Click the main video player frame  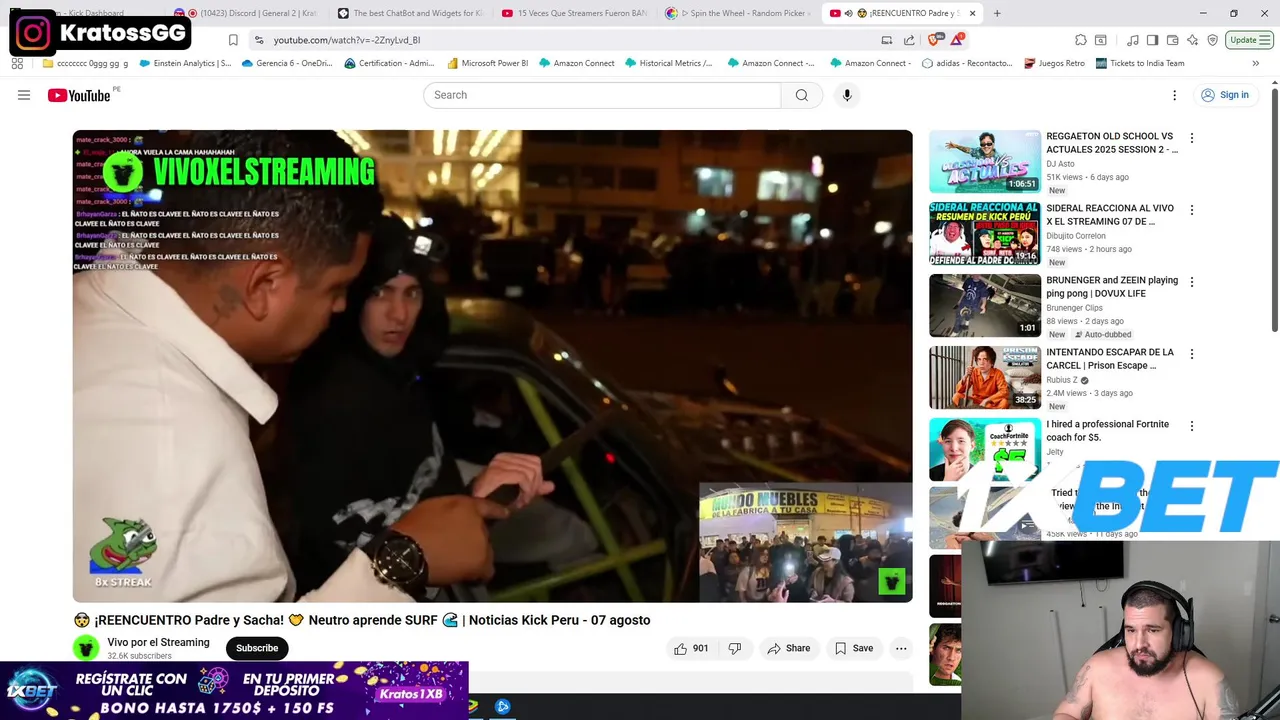coord(492,366)
